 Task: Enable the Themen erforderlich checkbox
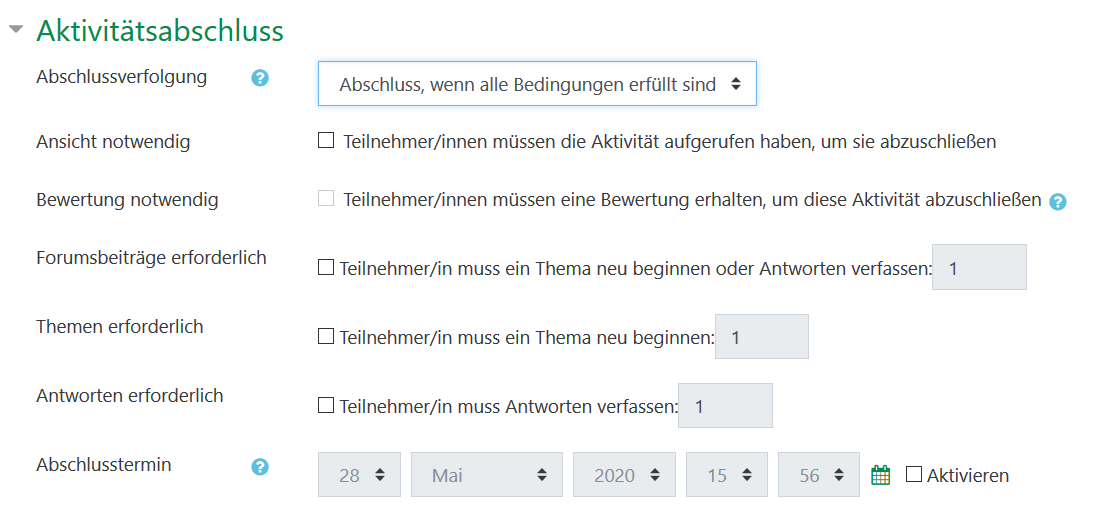pos(326,337)
